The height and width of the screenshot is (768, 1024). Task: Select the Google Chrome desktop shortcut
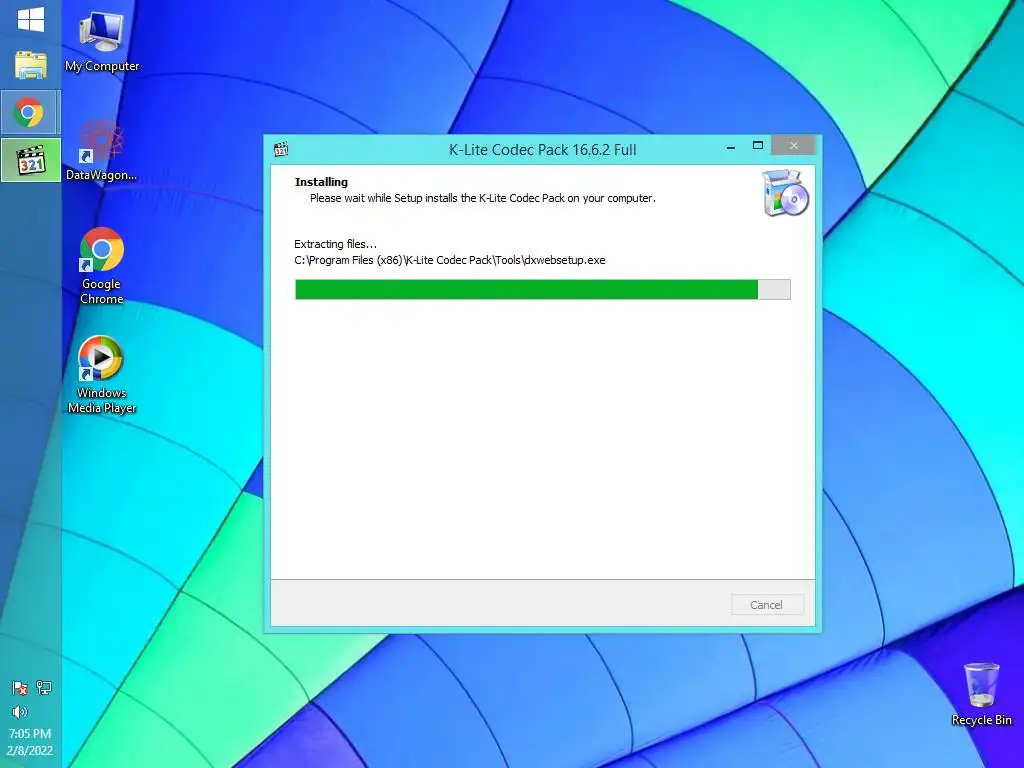[x=102, y=266]
